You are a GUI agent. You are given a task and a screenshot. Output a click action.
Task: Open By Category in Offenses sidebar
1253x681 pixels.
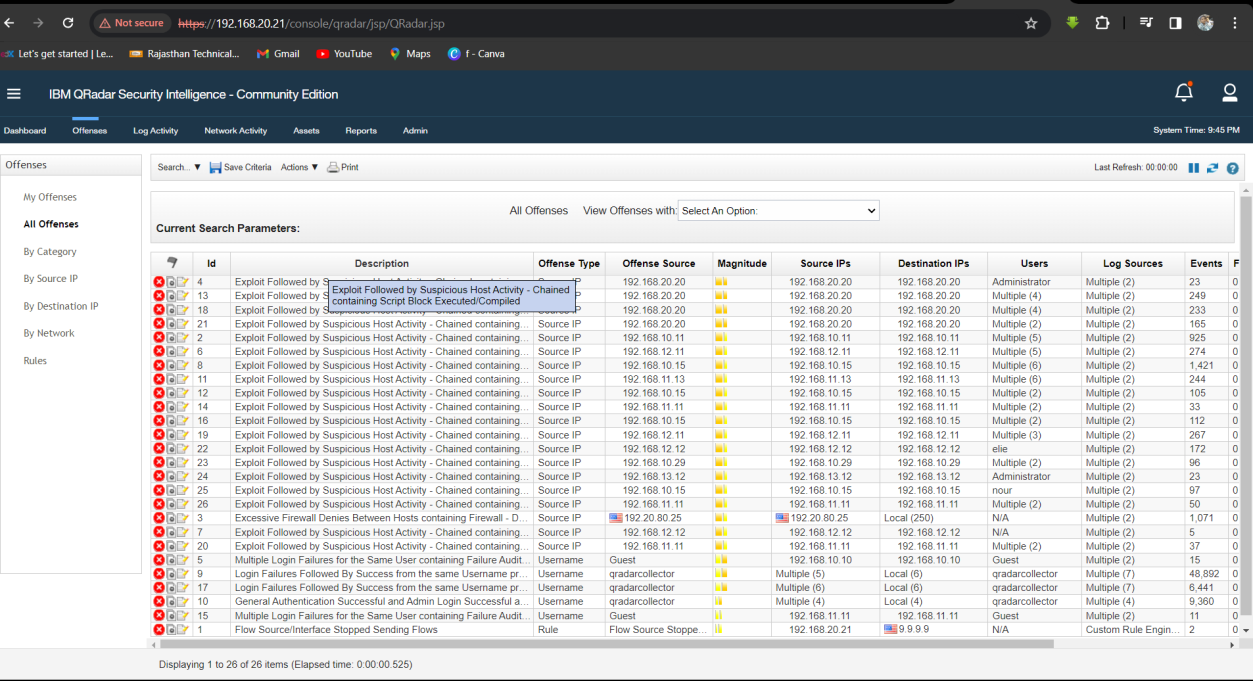click(50, 252)
